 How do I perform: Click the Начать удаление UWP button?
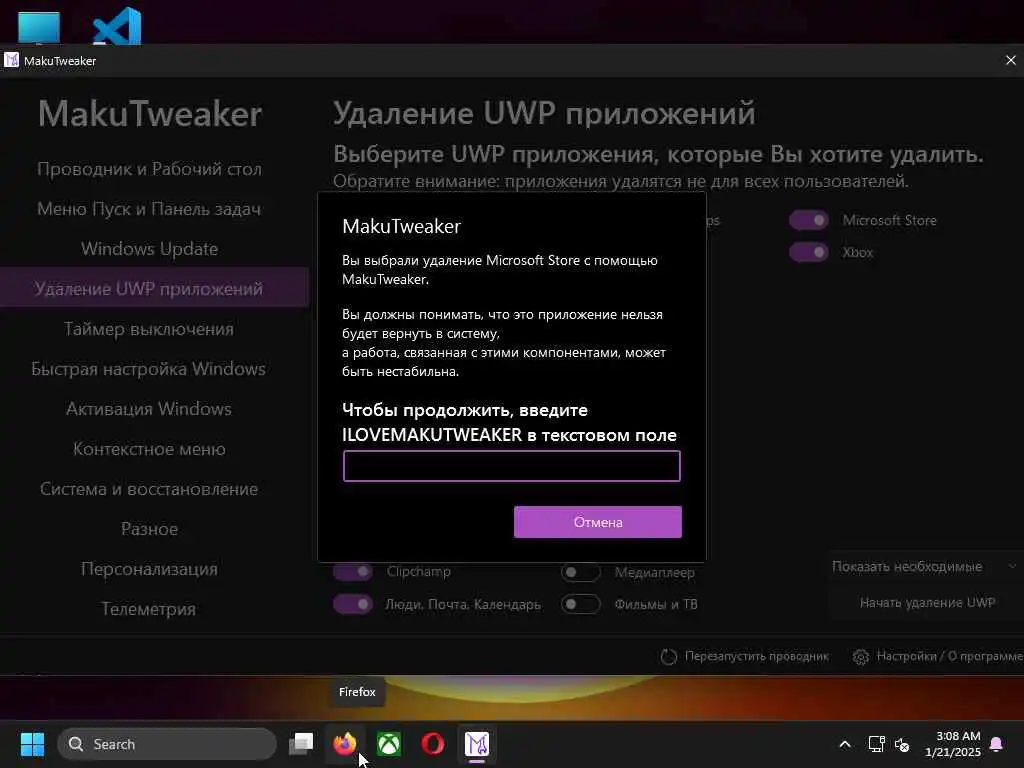927,603
